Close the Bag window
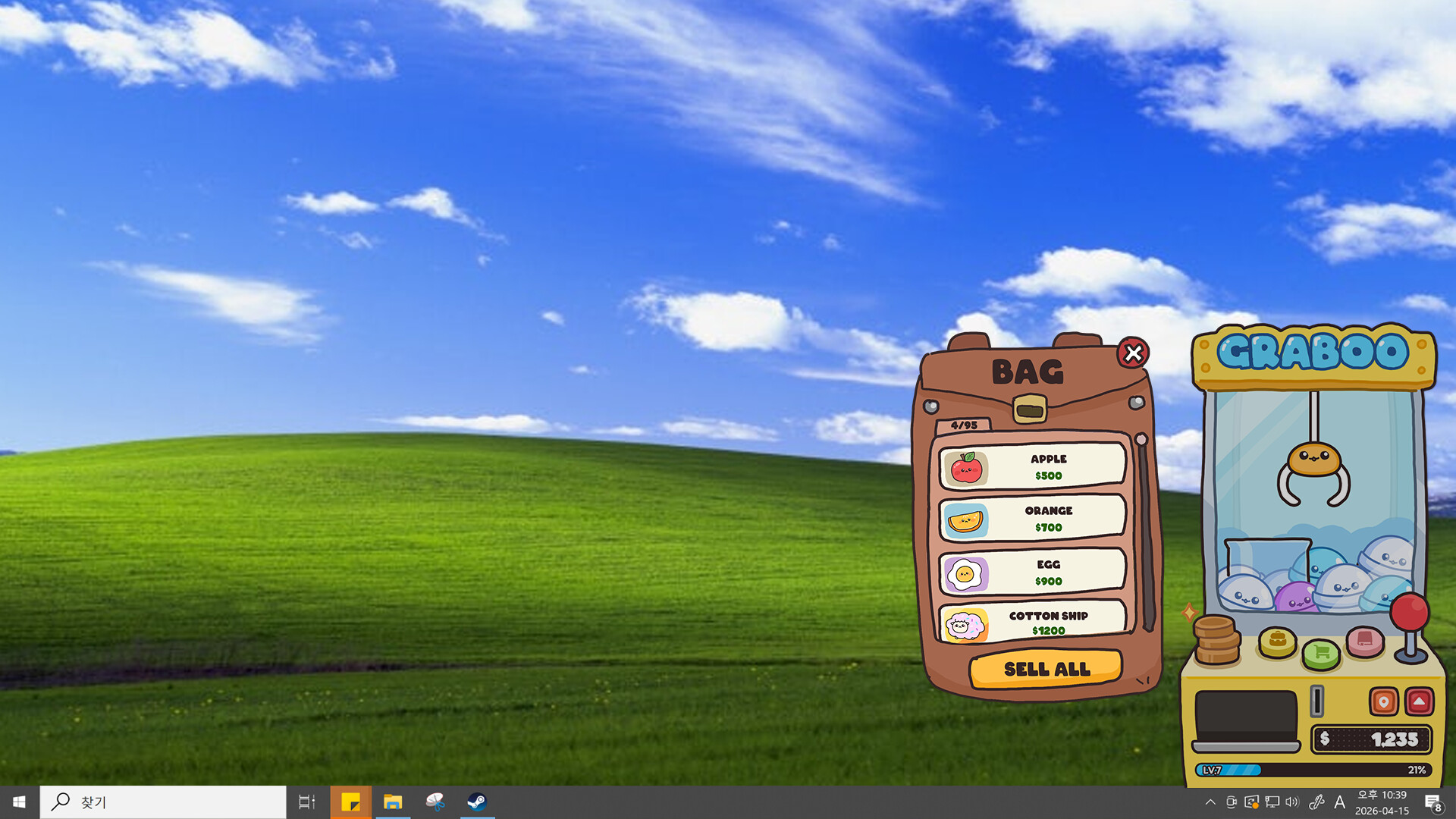This screenshot has height=819, width=1456. point(1133,353)
